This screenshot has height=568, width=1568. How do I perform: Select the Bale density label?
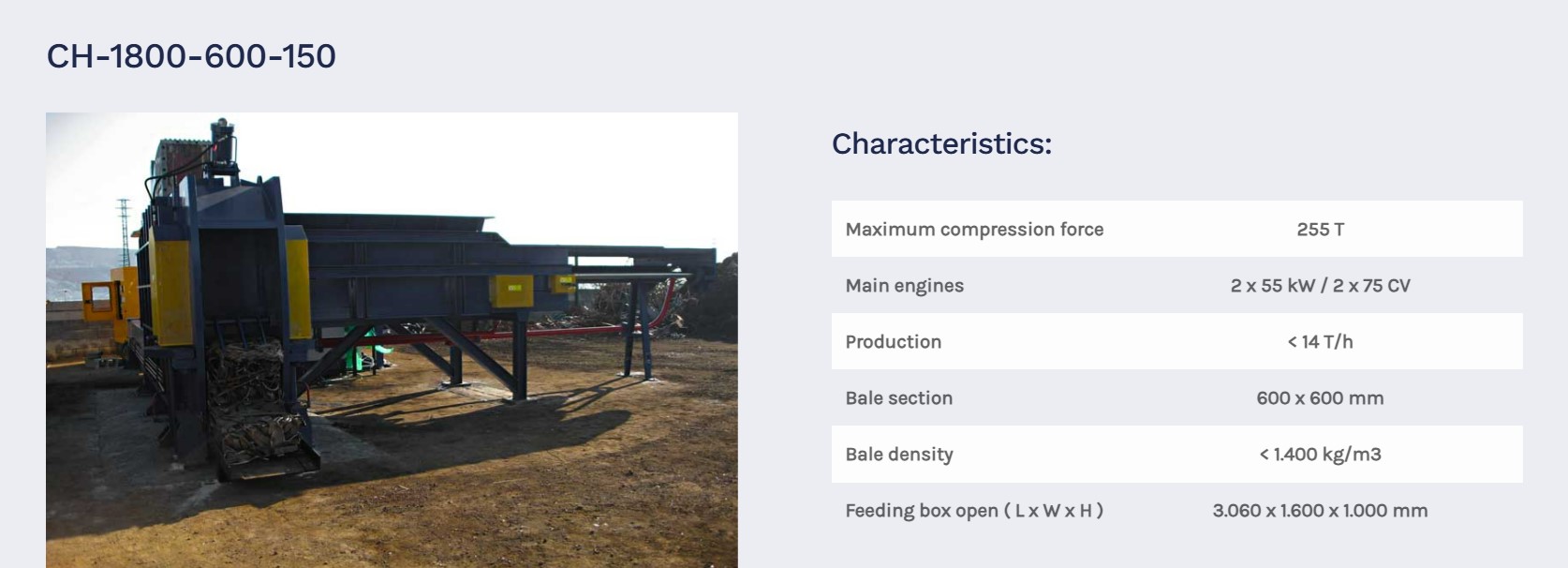(898, 455)
